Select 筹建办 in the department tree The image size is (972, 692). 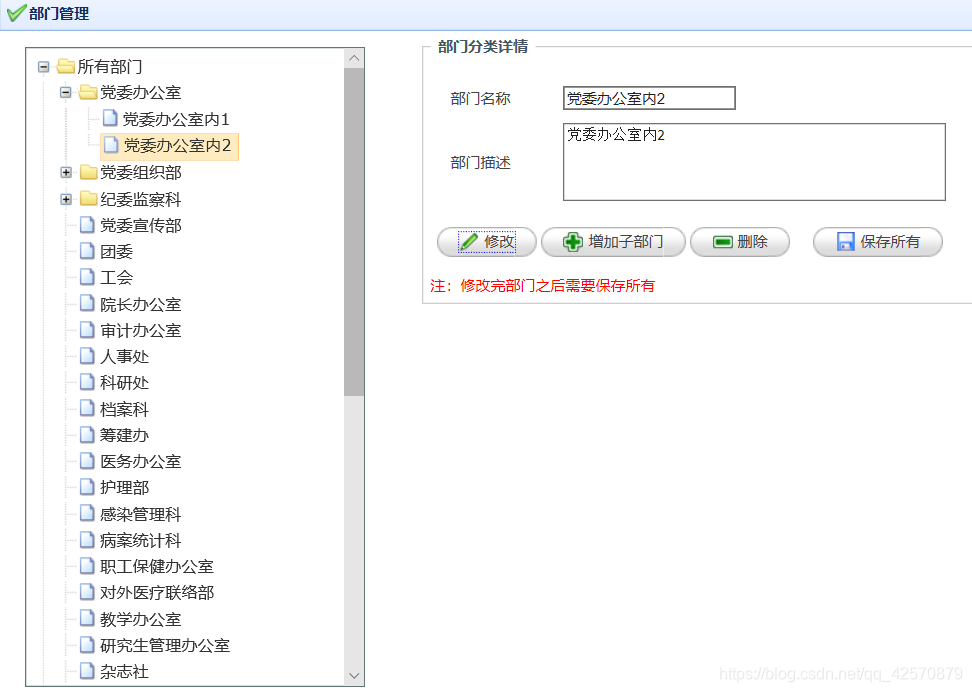click(x=125, y=435)
